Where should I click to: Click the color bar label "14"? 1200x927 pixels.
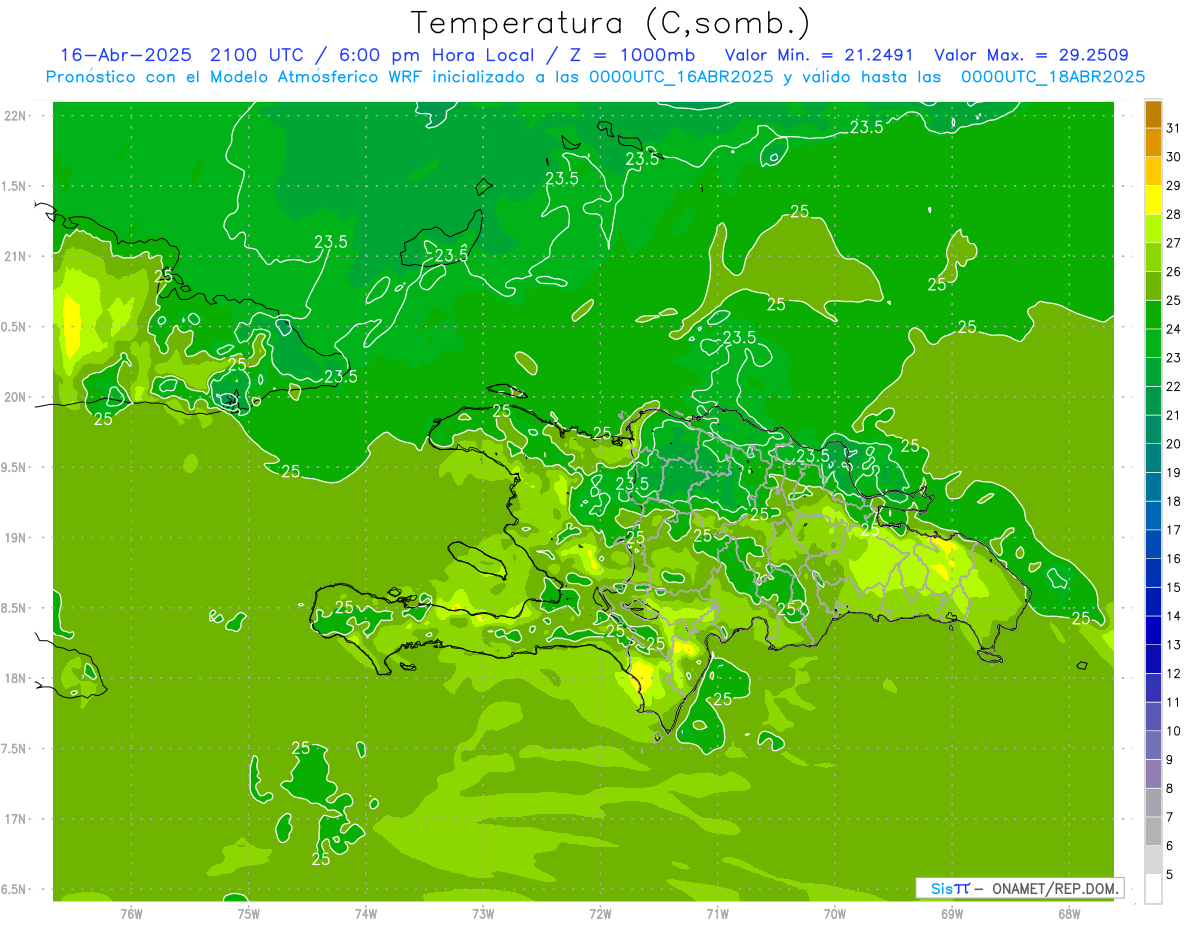(x=1174, y=616)
